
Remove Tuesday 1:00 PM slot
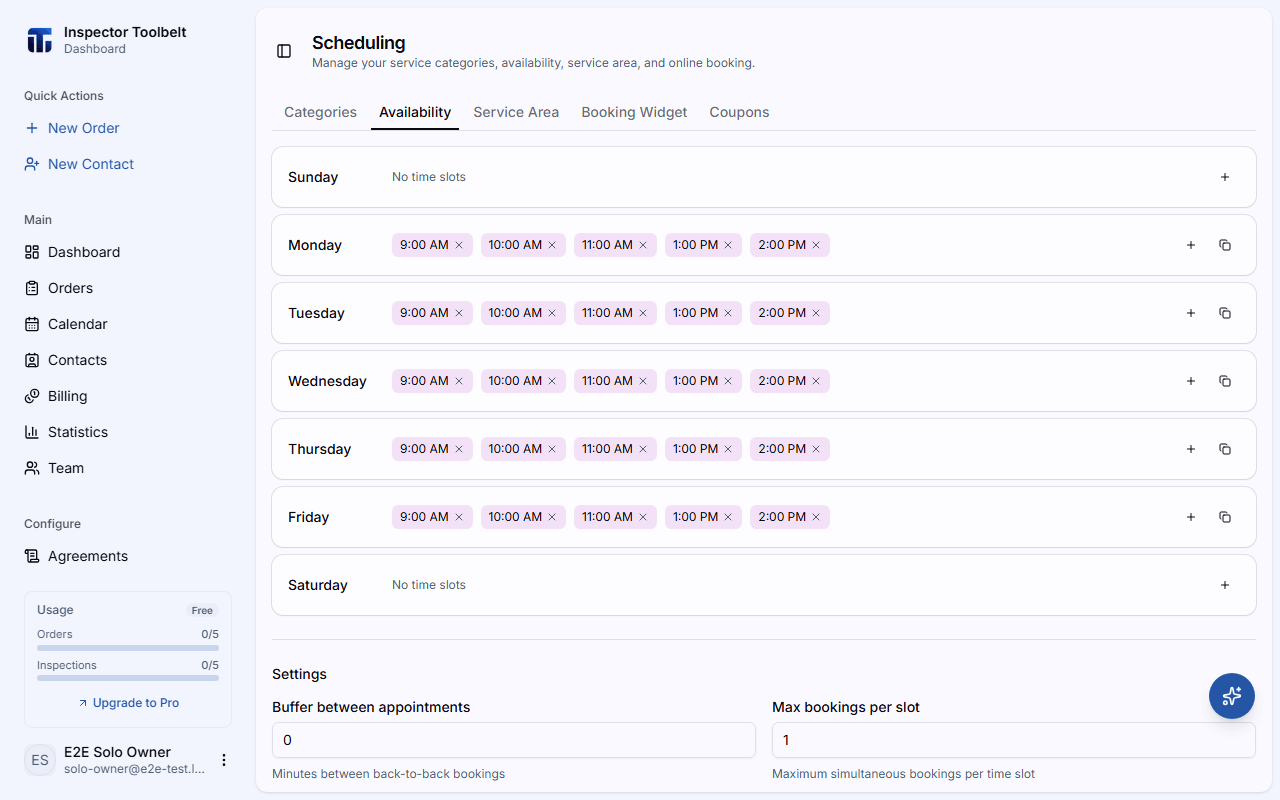pyautogui.click(x=728, y=313)
